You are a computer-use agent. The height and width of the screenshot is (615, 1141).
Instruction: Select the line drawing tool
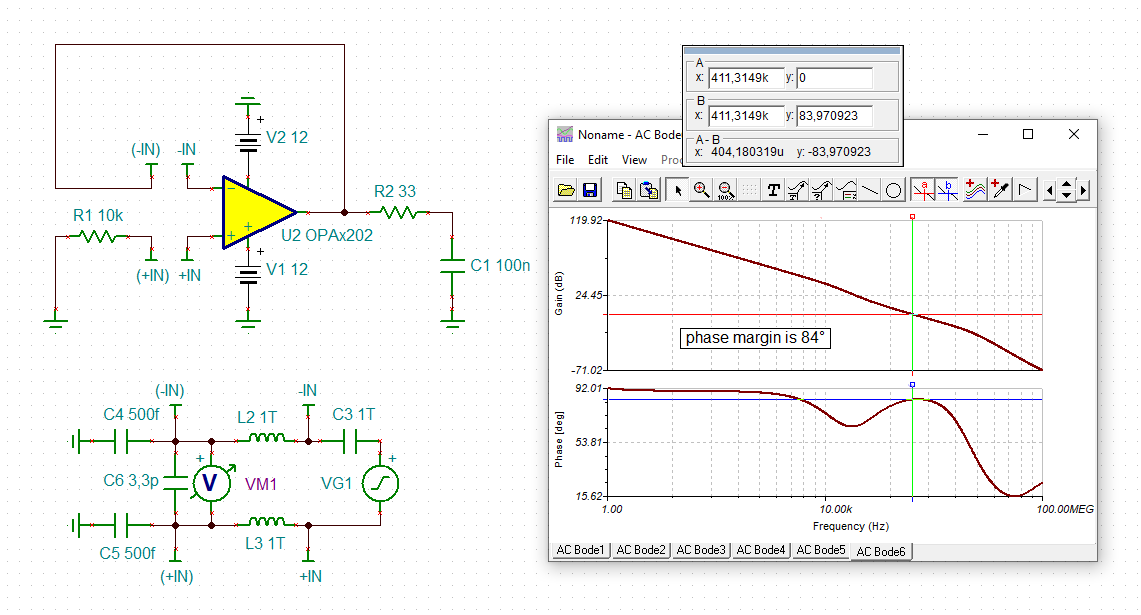point(870,191)
